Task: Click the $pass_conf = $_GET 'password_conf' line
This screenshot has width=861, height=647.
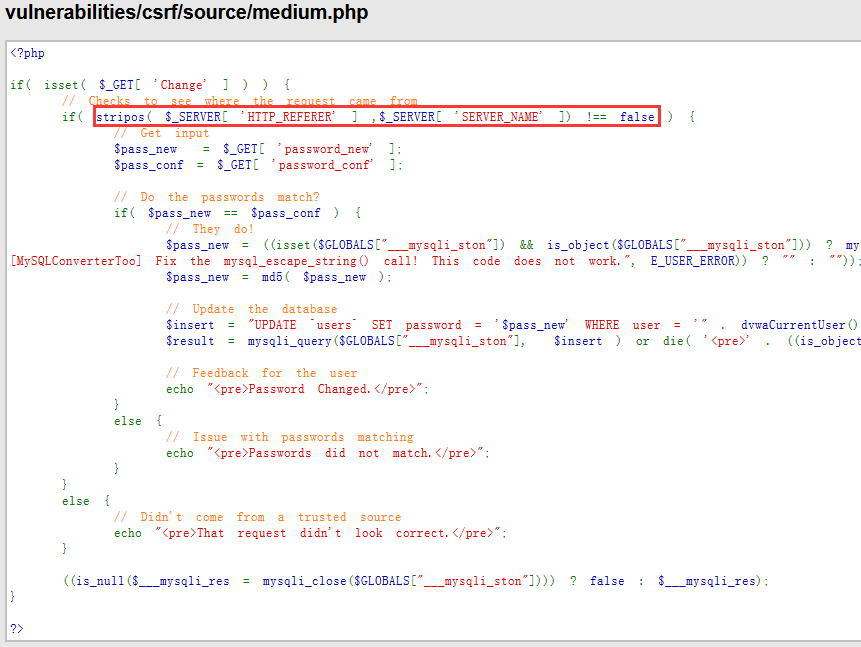Action: click(x=258, y=165)
